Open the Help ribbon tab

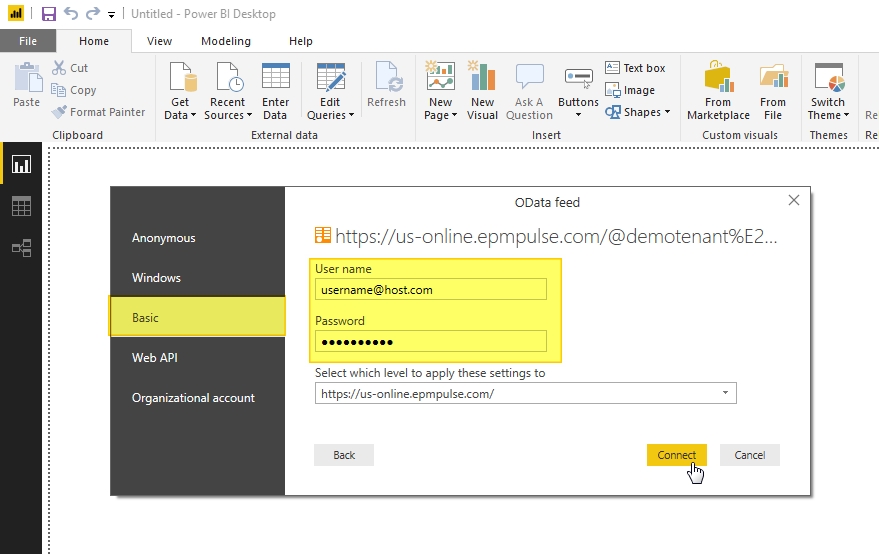point(300,41)
